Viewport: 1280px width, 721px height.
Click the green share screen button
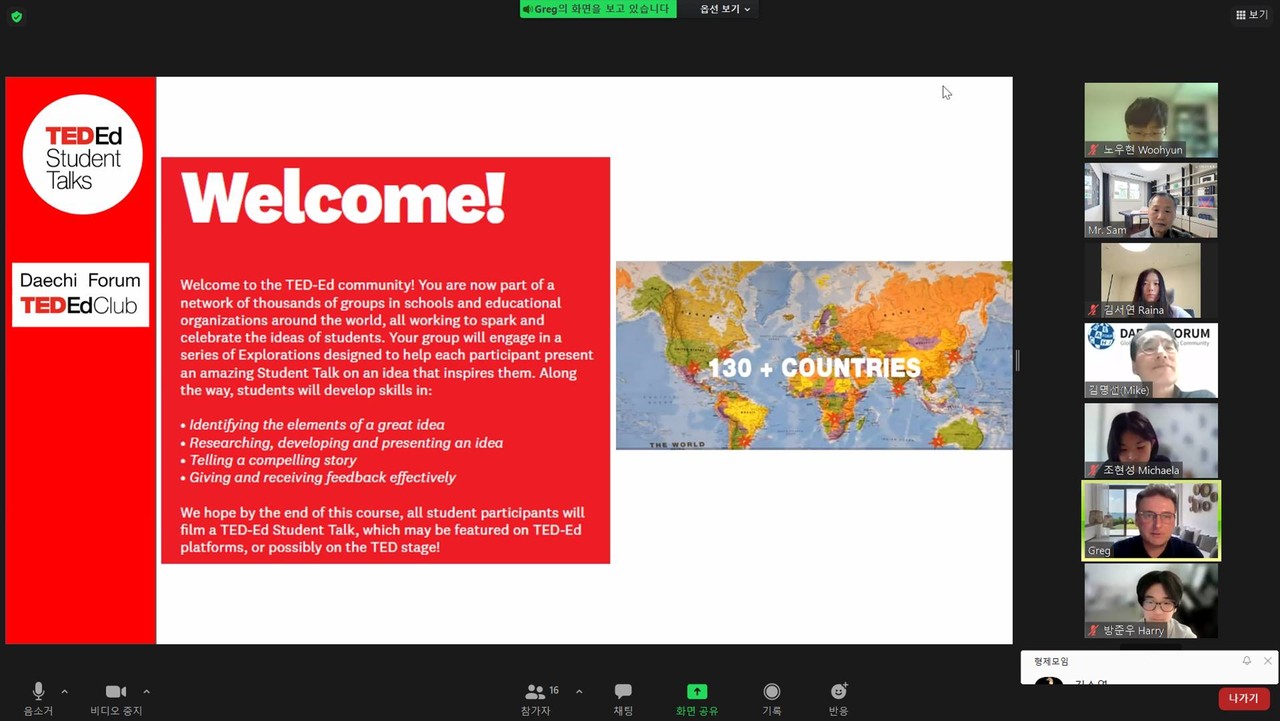coord(697,698)
